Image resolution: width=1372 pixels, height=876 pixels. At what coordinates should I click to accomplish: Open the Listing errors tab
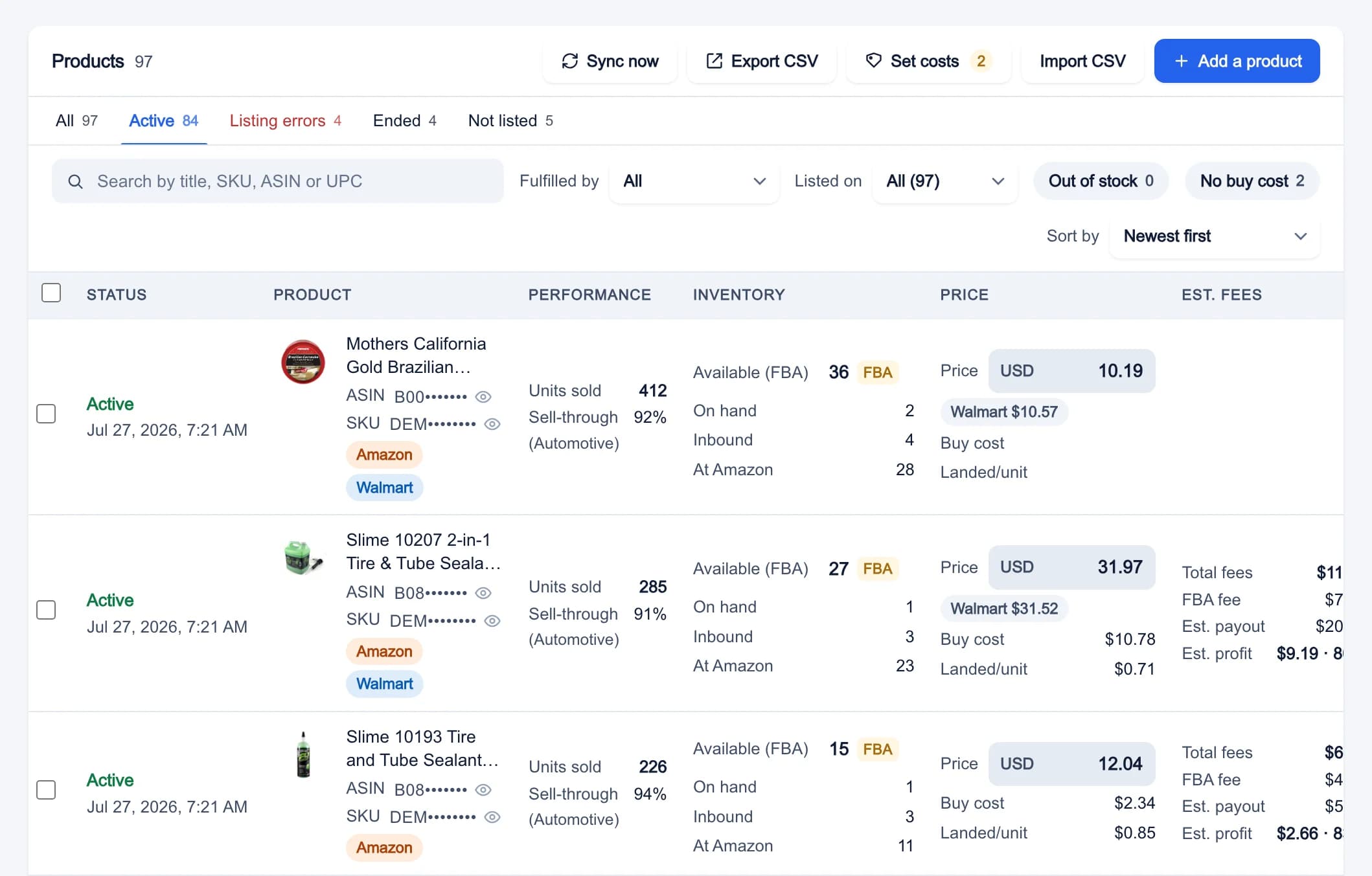tap(285, 120)
